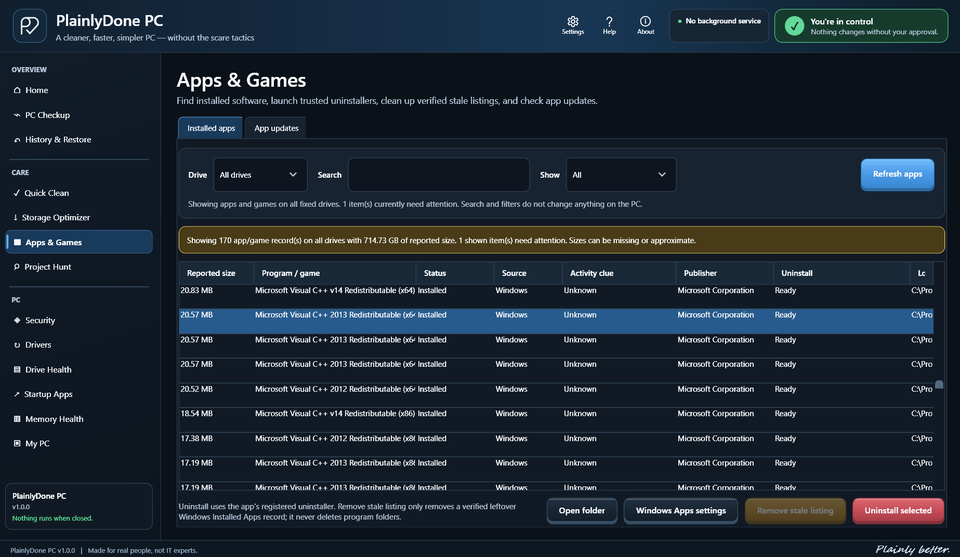Switch to Installed apps tab
Image resolution: width=960 pixels, height=557 pixels.
click(211, 128)
